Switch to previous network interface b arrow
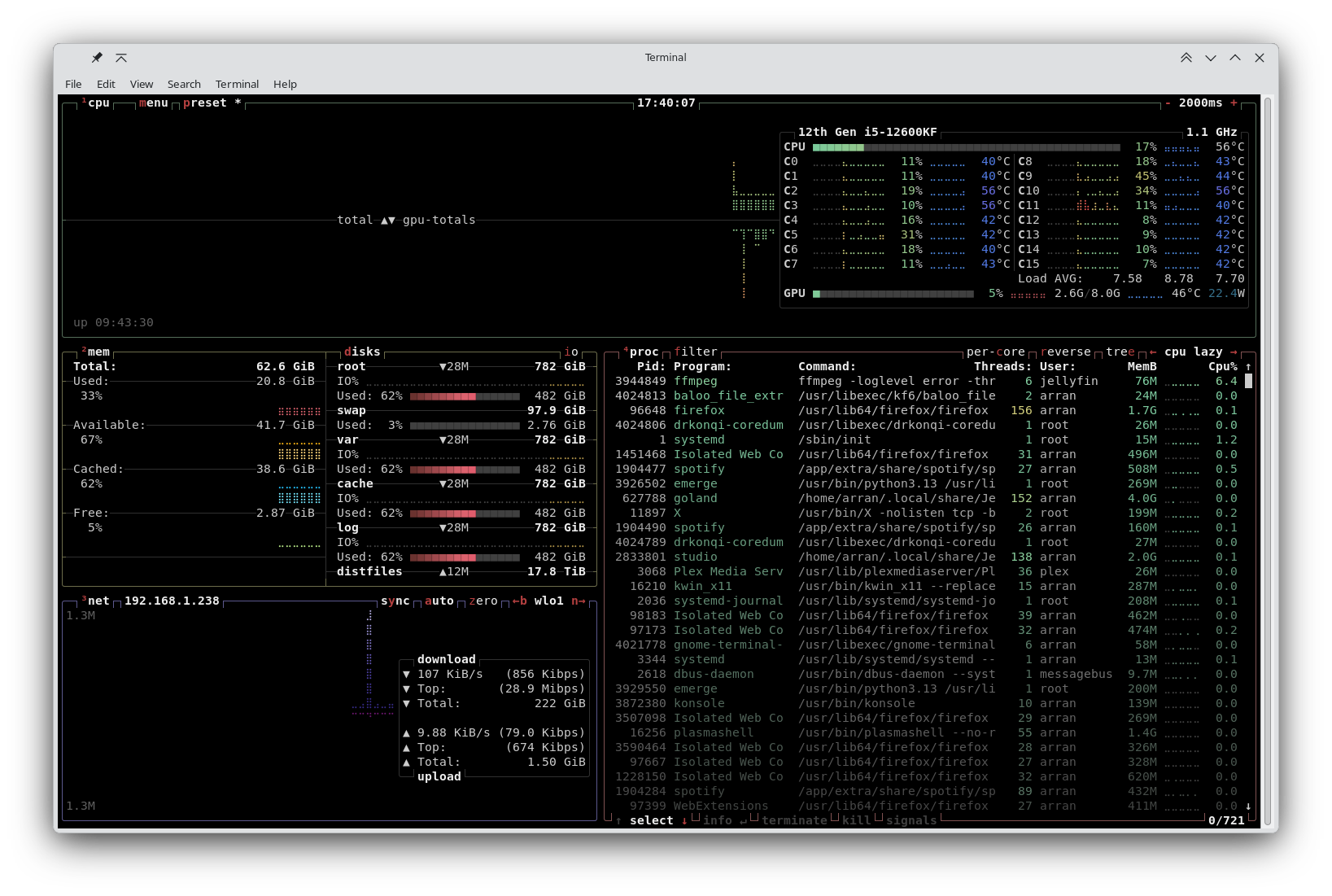1332x896 pixels. [520, 601]
